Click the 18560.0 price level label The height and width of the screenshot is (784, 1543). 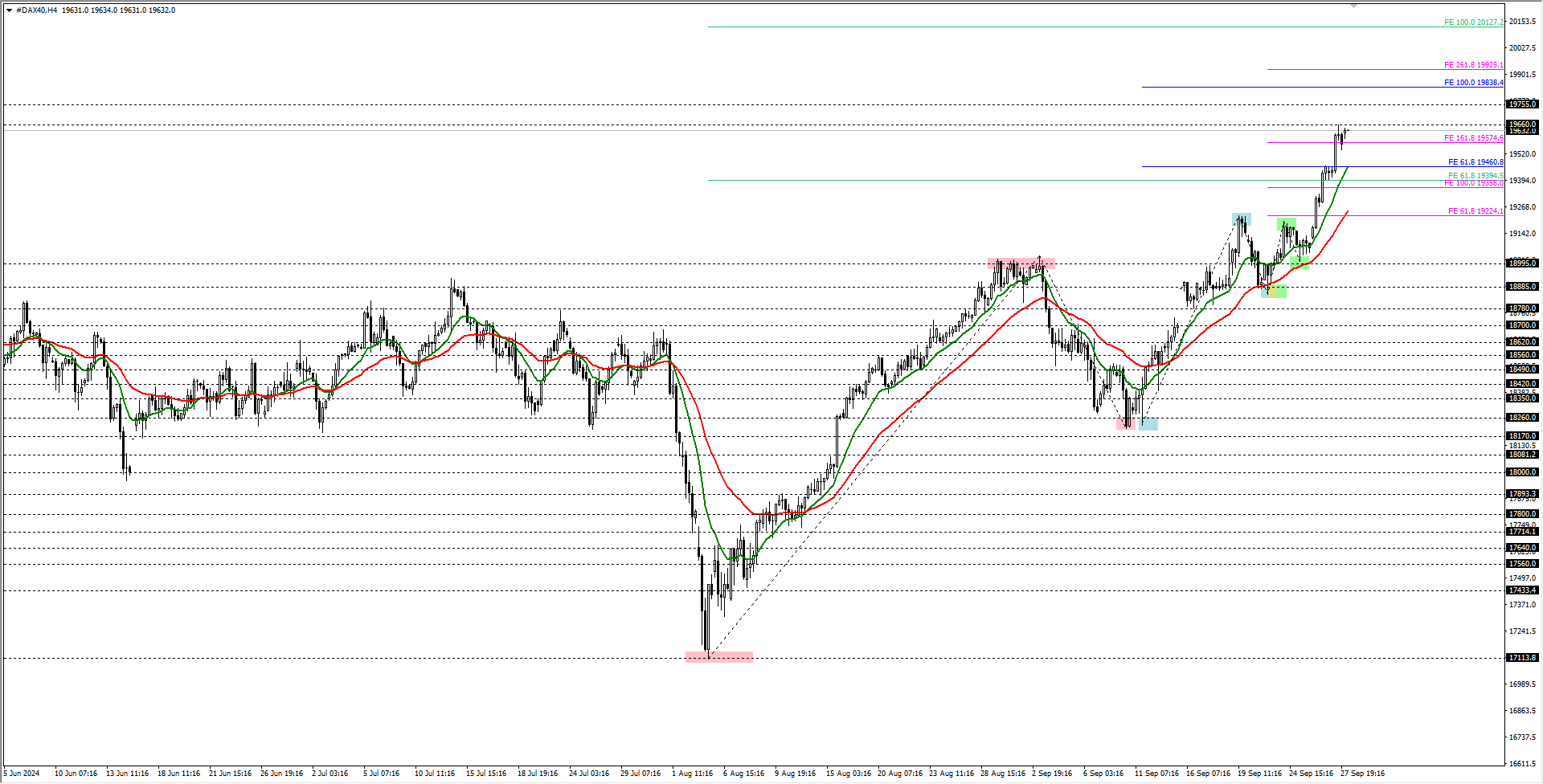[x=1522, y=355]
